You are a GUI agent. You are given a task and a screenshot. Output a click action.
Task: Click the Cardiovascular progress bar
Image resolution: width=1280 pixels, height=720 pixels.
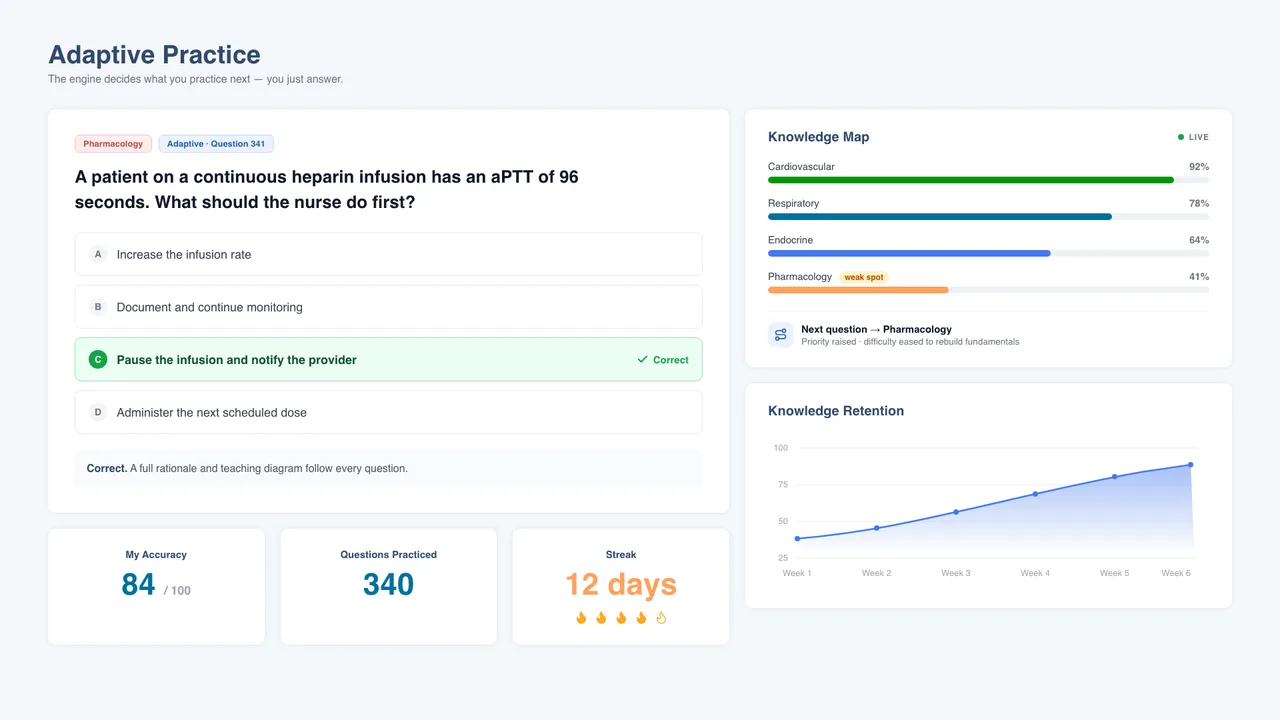point(988,180)
